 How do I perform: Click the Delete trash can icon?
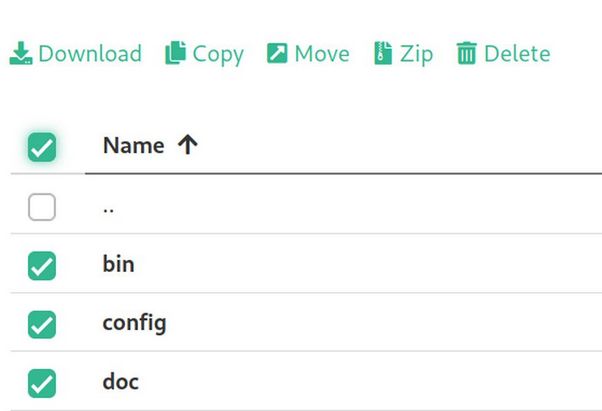pos(466,53)
